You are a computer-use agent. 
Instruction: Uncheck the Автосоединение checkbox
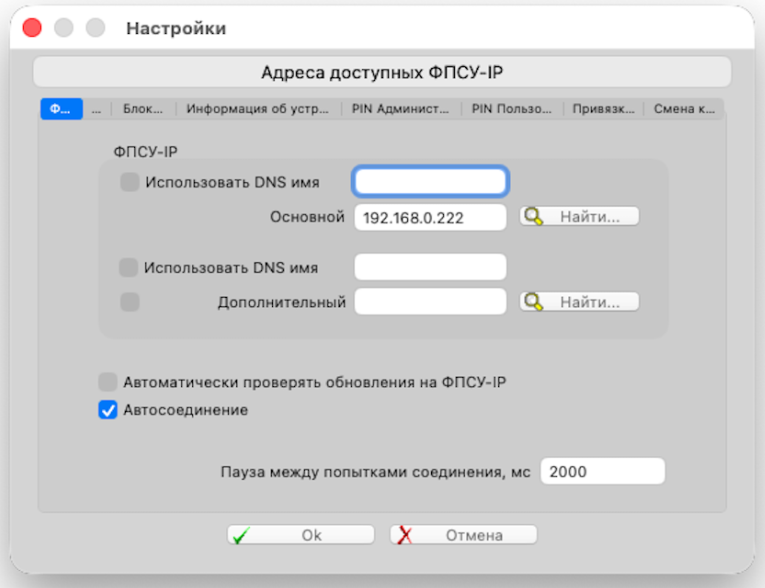point(108,410)
